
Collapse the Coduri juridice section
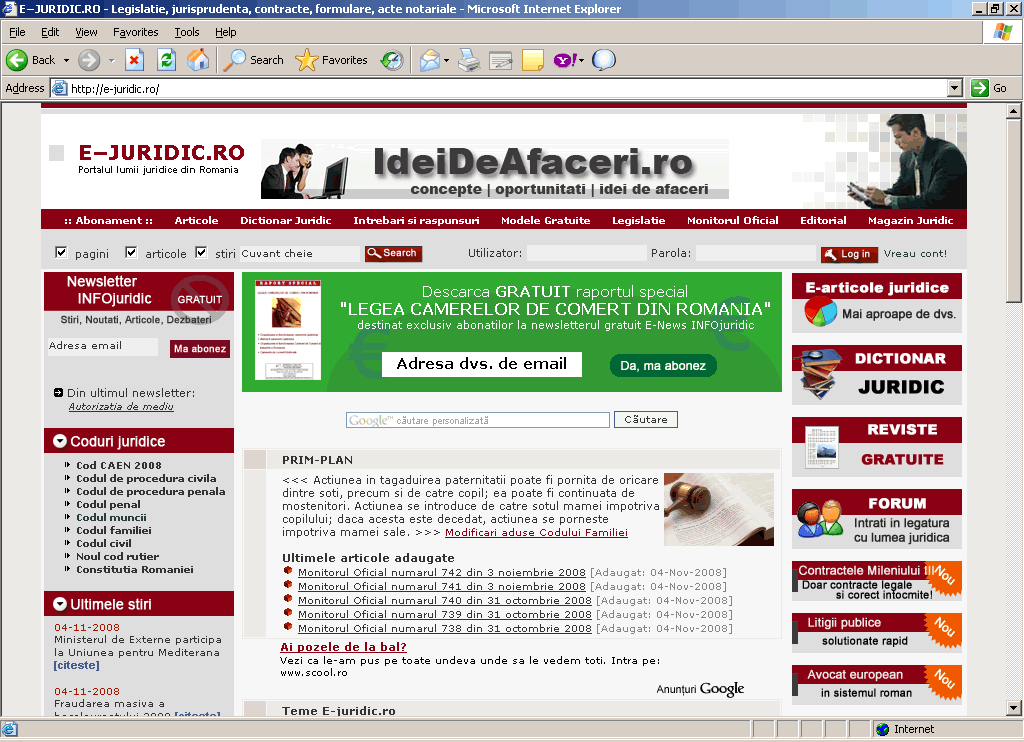click(x=60, y=442)
